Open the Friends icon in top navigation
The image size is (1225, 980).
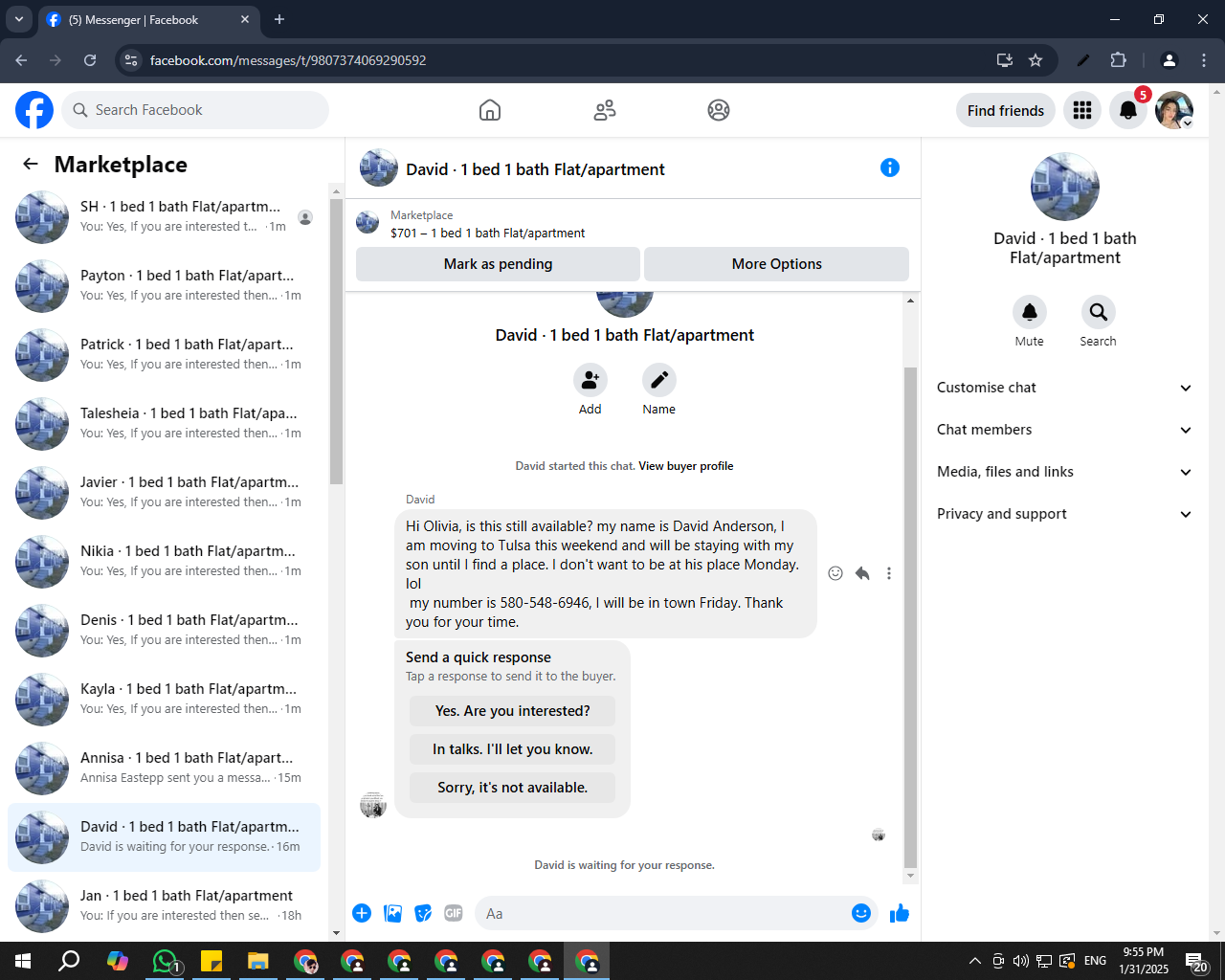click(x=605, y=110)
